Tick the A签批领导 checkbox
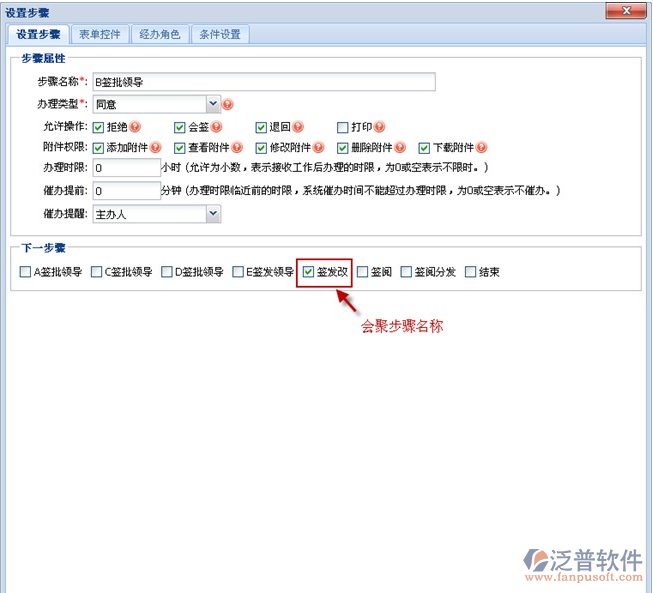The image size is (653, 593). 25,271
